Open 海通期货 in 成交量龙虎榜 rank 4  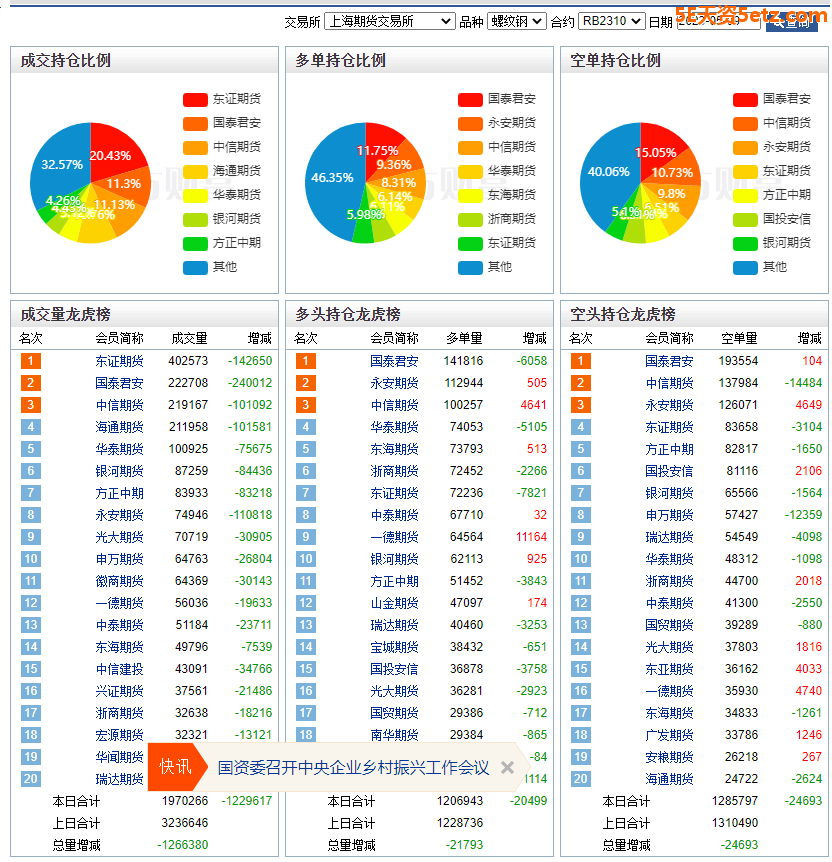click(119, 427)
